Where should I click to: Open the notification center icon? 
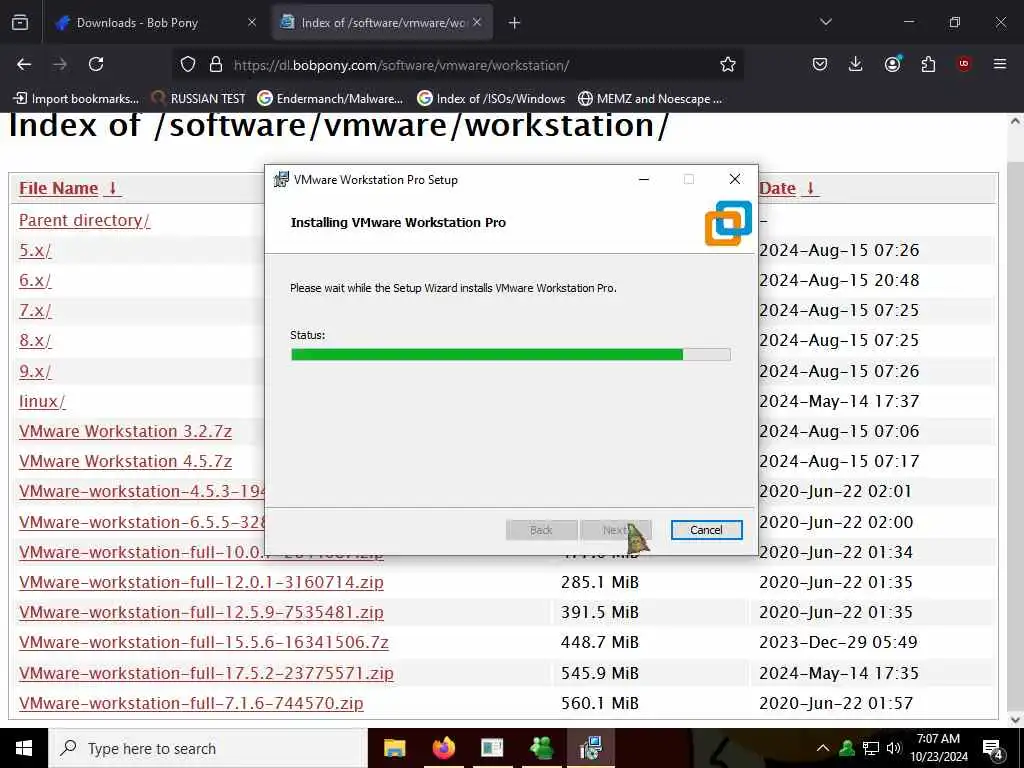point(993,749)
